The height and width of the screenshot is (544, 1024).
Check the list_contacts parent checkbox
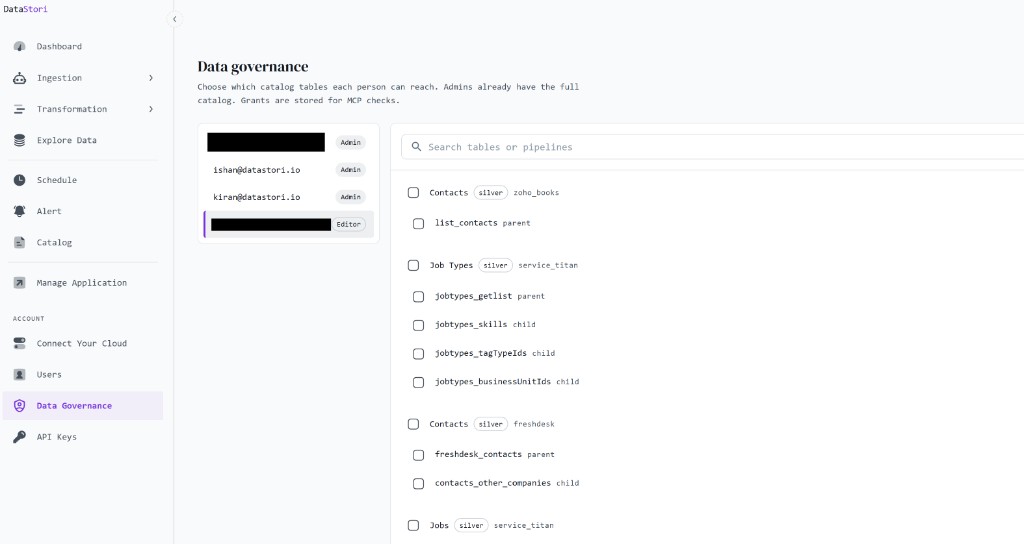[419, 223]
